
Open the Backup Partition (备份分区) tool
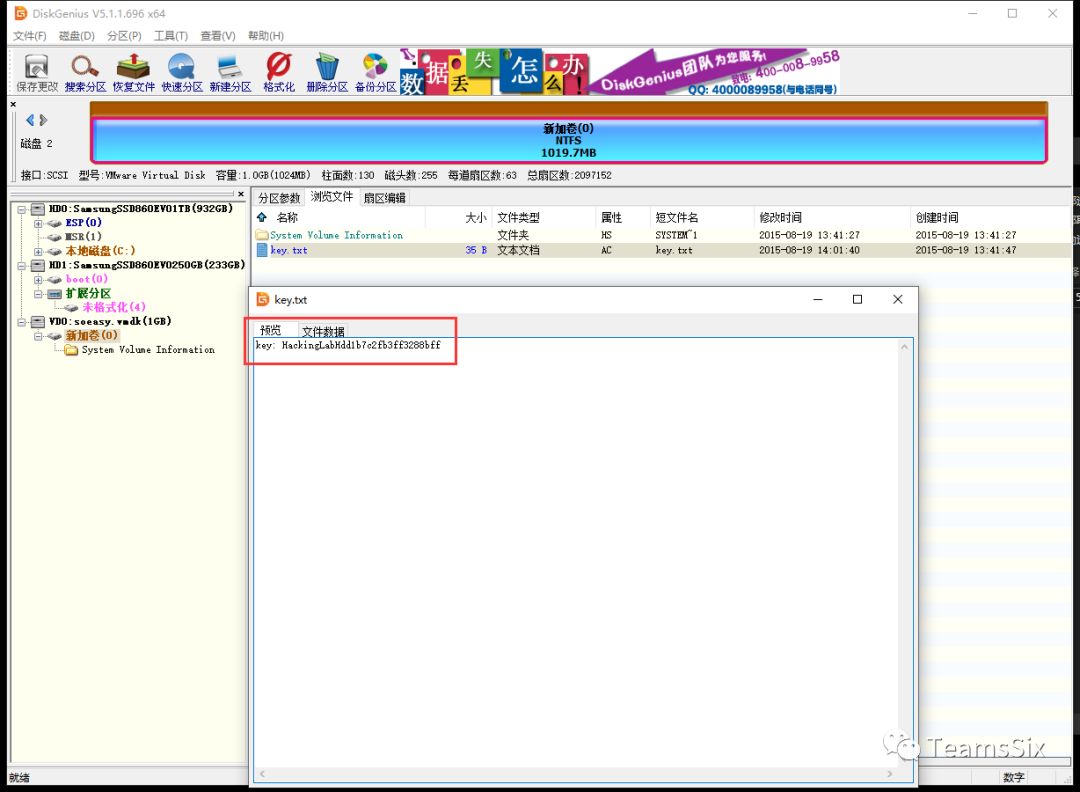point(375,72)
